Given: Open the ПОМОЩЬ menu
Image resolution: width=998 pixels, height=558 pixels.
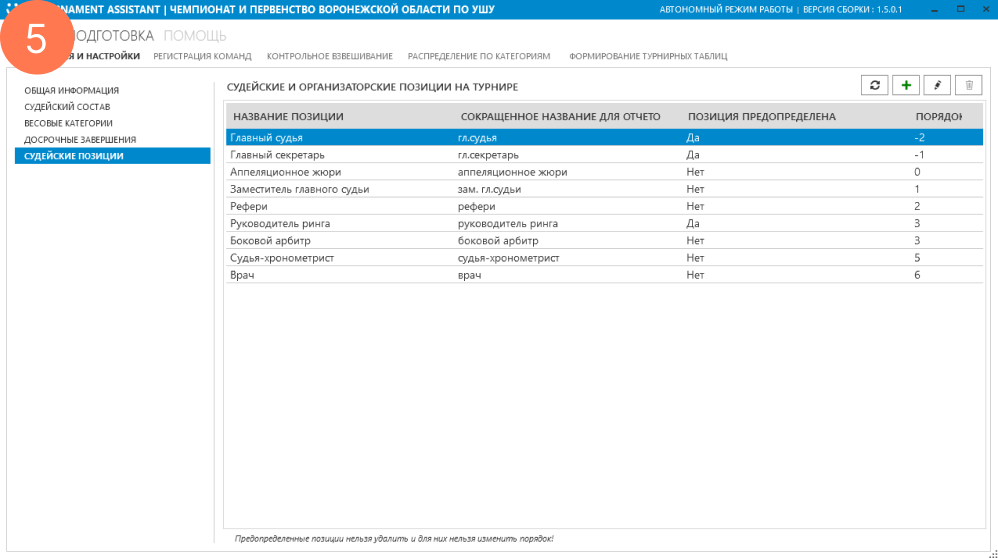Looking at the screenshot, I should point(195,36).
